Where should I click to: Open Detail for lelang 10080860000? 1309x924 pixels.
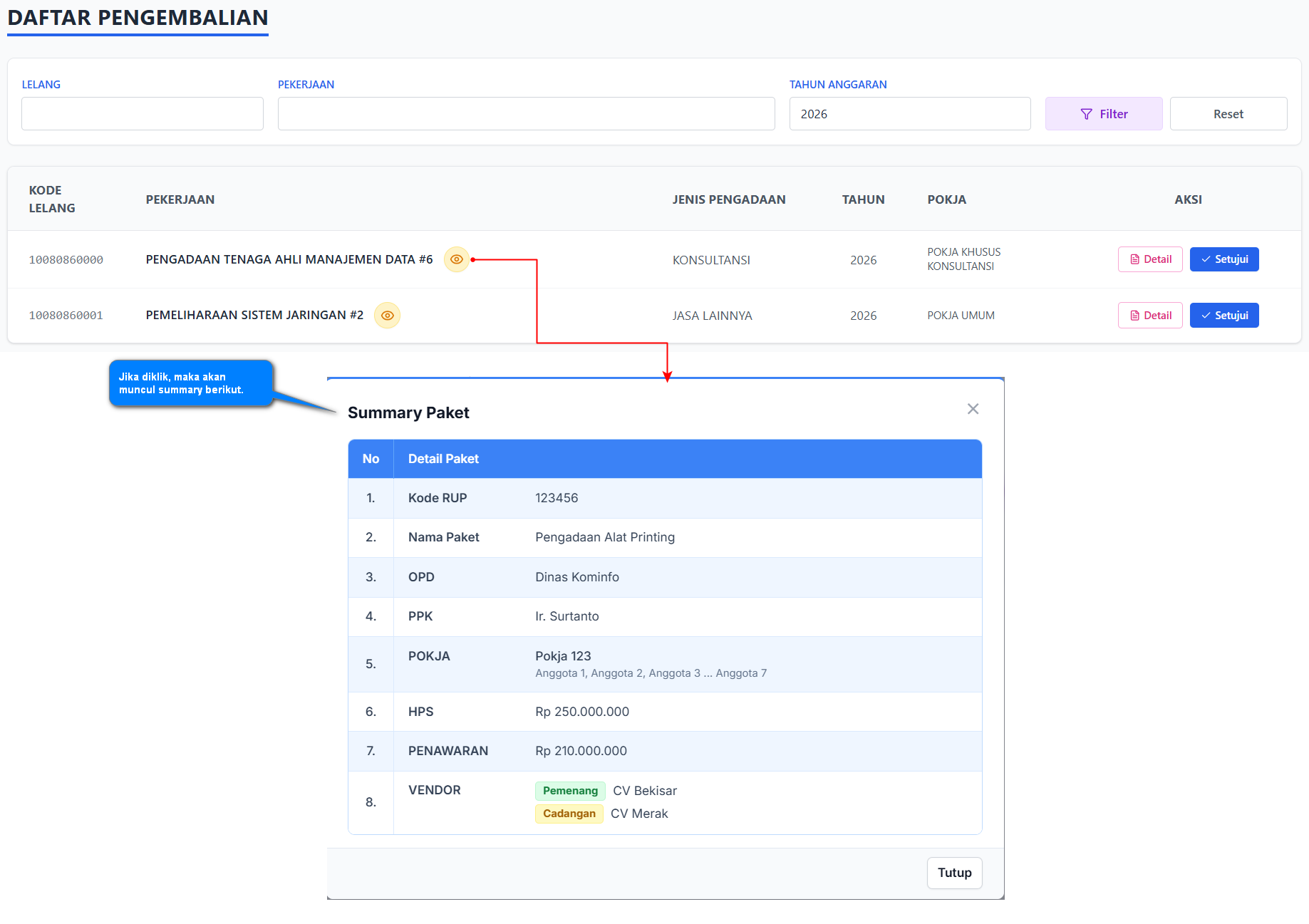coord(1149,259)
